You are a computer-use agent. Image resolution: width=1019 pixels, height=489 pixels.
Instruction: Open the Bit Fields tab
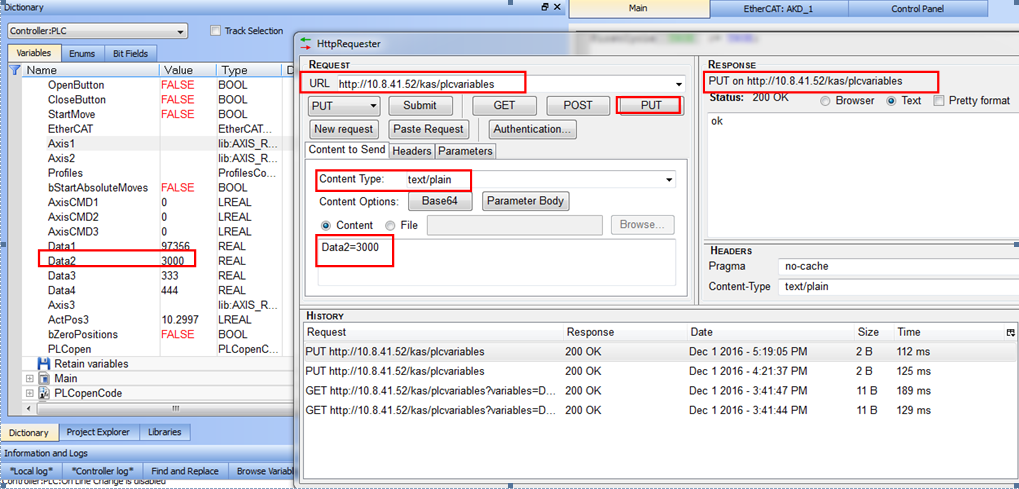[x=130, y=53]
